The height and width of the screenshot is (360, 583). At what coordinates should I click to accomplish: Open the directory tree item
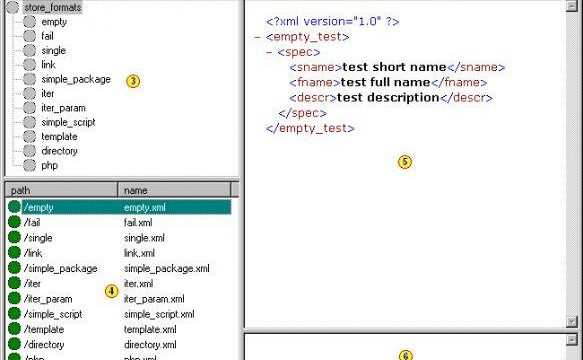59,151
